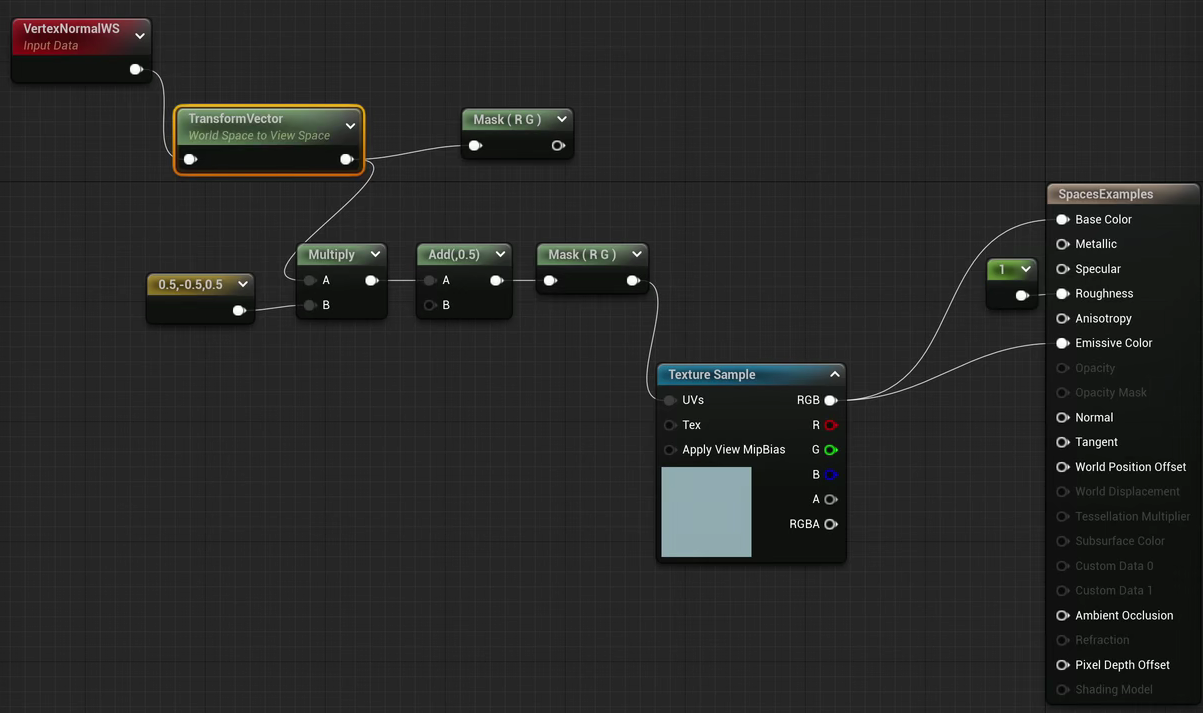The height and width of the screenshot is (713, 1203).
Task: Click the Texture Sample RGBA output pin
Action: click(830, 524)
